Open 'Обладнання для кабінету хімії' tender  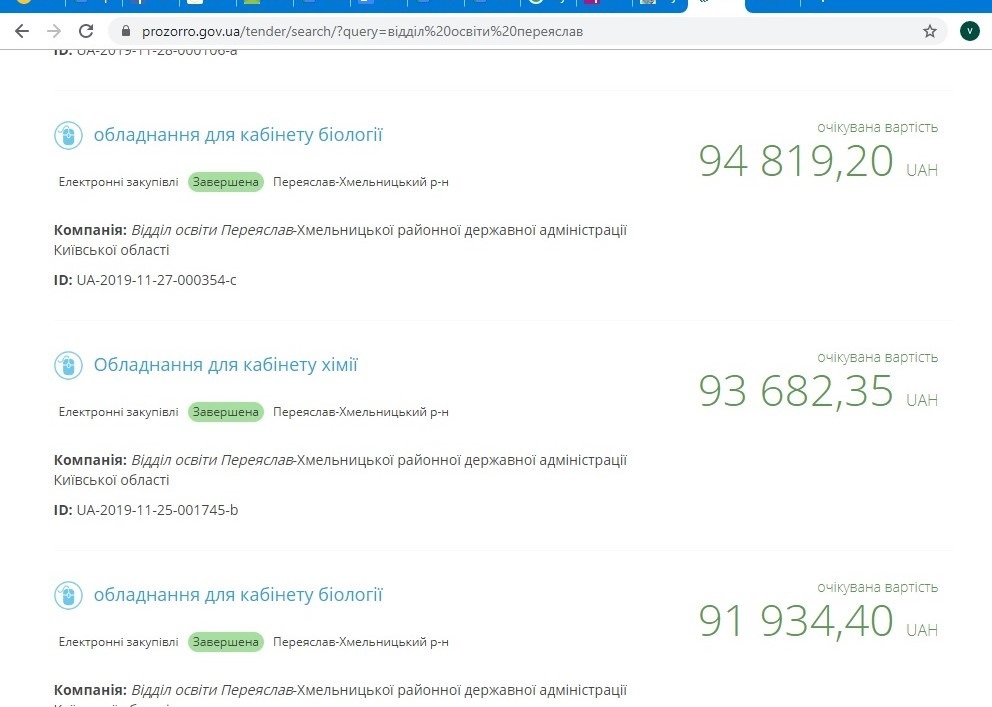[x=226, y=365]
